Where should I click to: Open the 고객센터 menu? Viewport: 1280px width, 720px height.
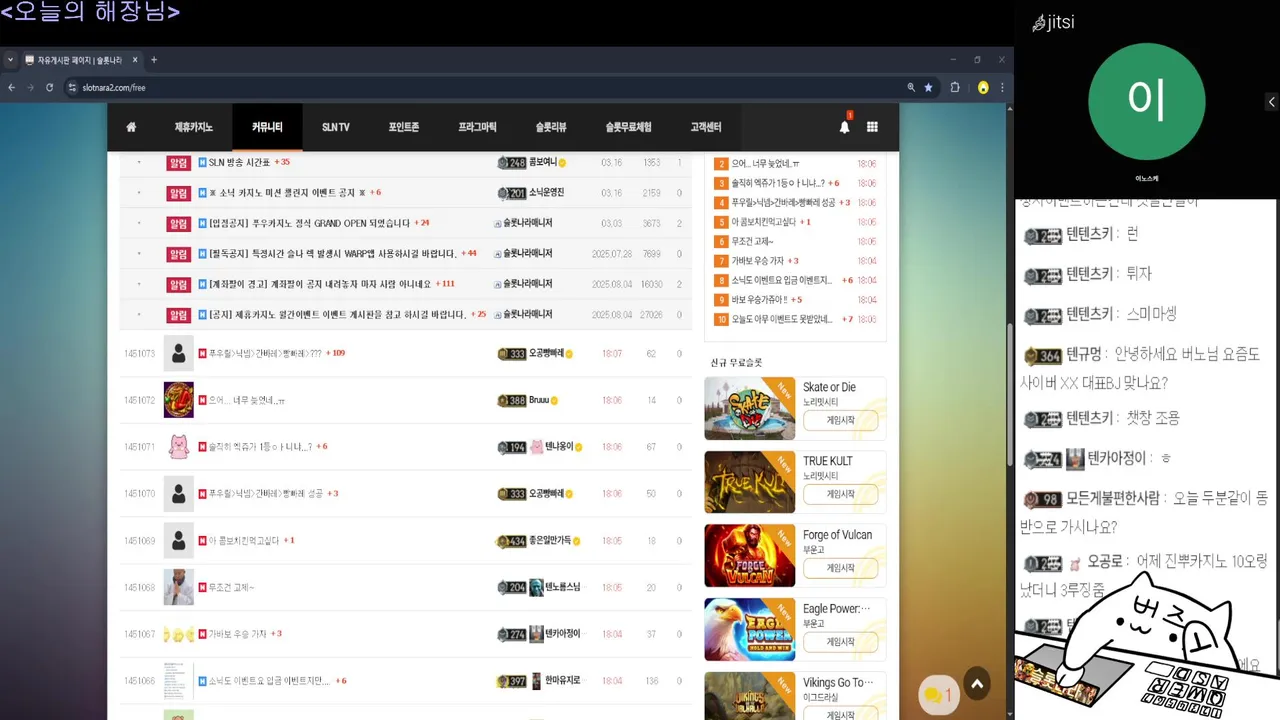click(706, 127)
